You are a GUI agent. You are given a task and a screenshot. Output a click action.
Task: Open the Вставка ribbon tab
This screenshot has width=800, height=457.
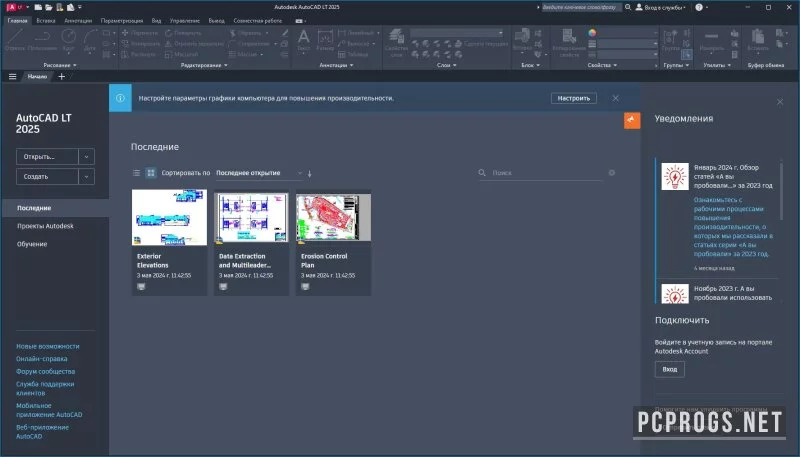coord(46,21)
